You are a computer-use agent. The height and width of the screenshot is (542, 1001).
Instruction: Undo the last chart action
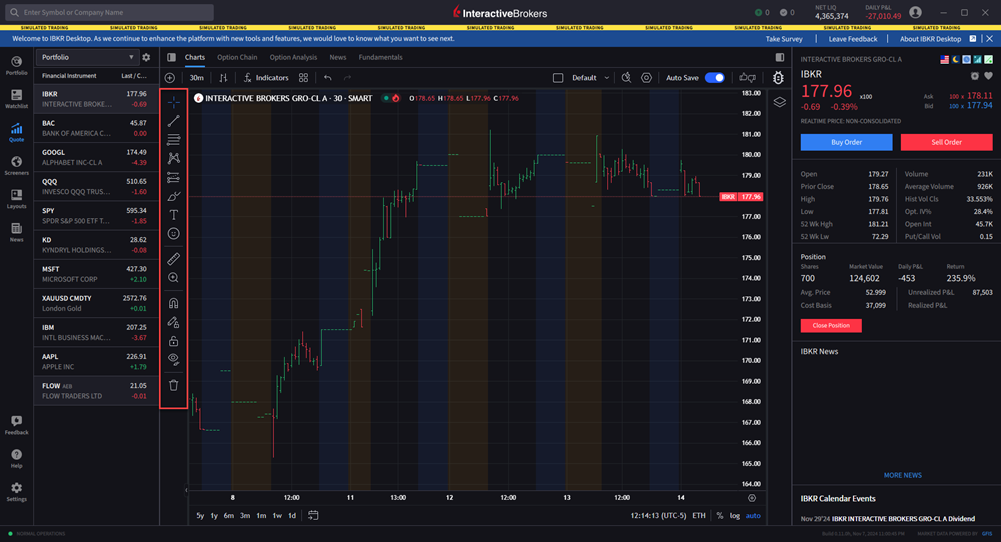[327, 78]
